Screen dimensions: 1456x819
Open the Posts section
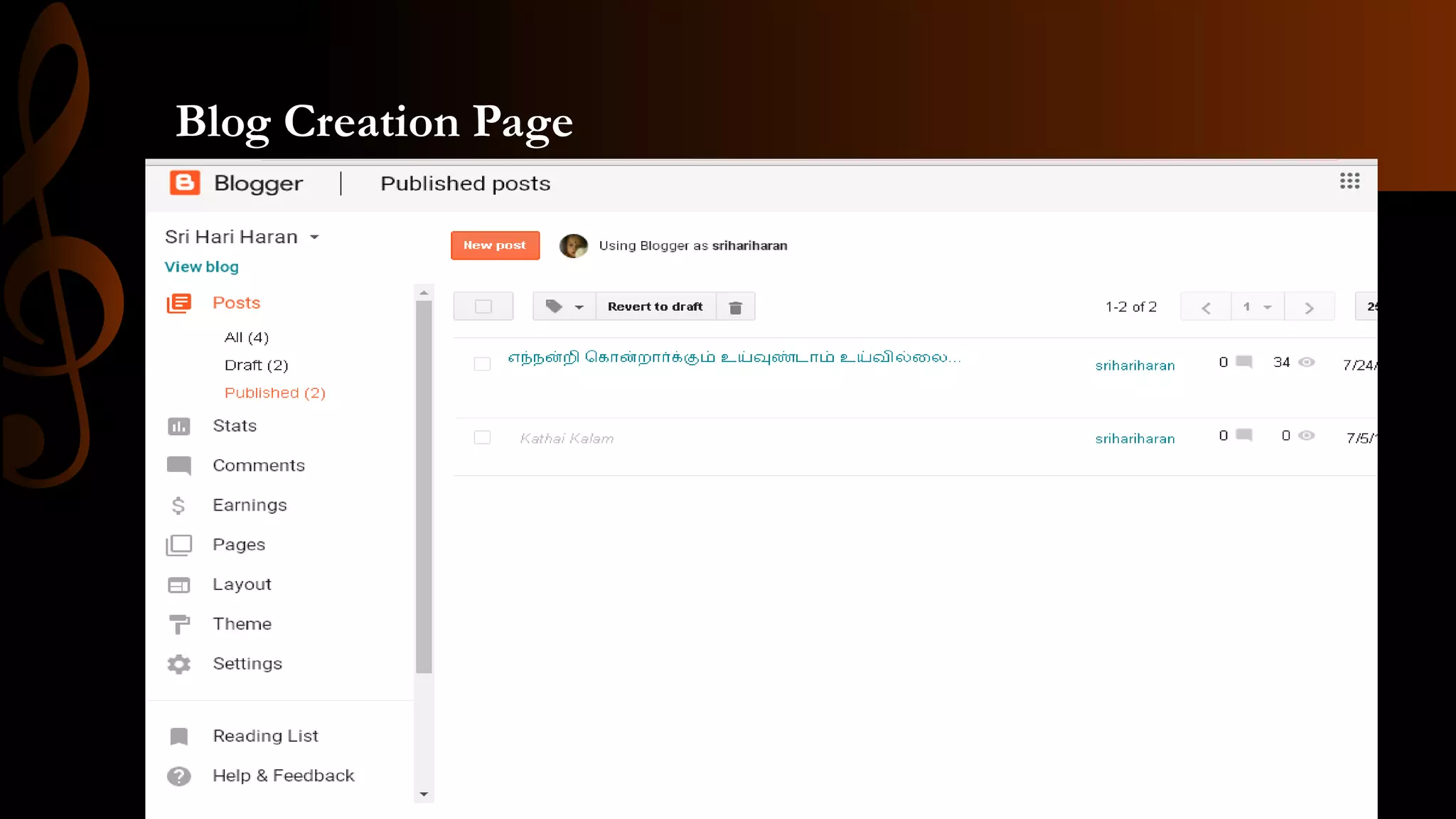click(x=237, y=303)
